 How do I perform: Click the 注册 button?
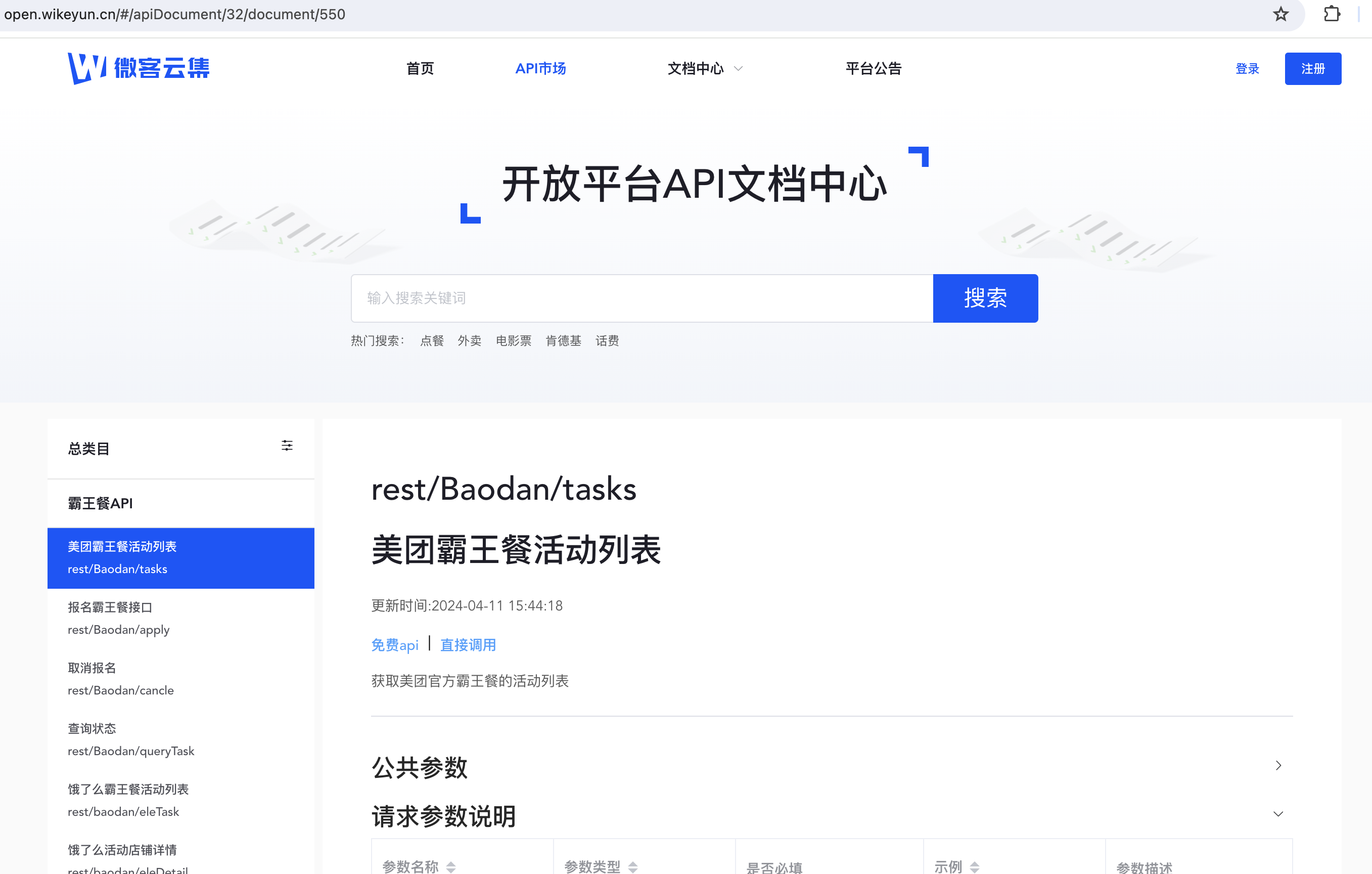[1313, 68]
